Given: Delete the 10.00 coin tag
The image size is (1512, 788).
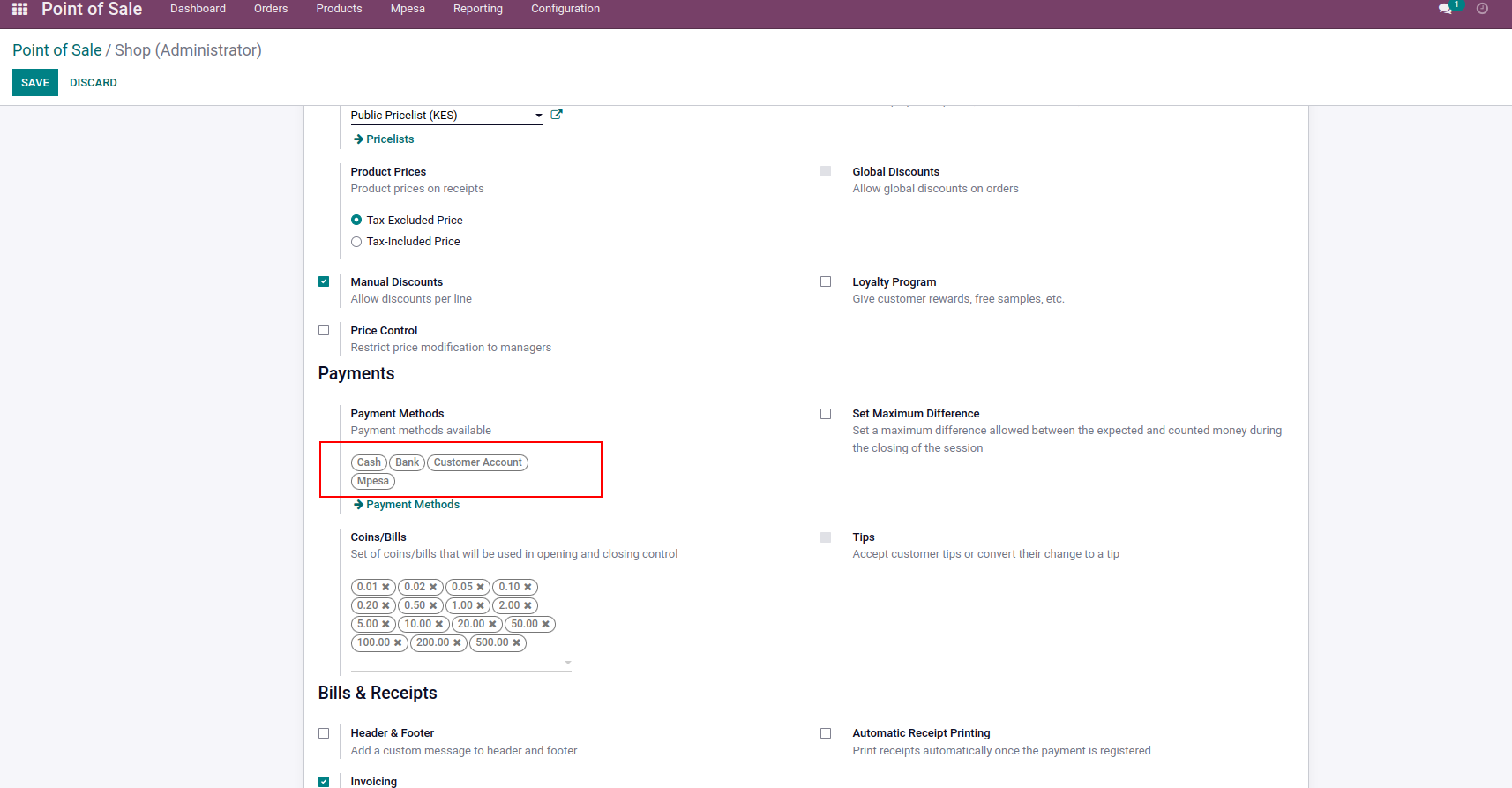Looking at the screenshot, I should [x=439, y=624].
